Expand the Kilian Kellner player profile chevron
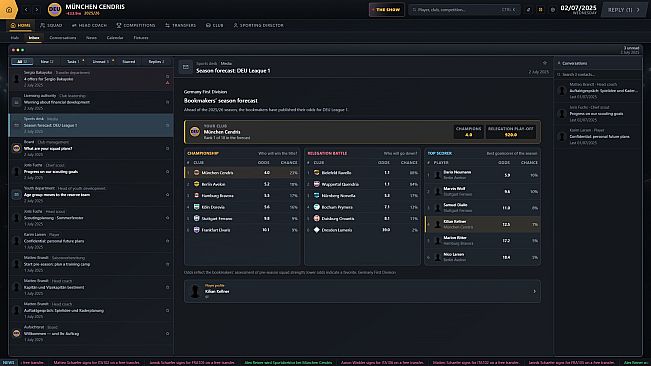The width and height of the screenshot is (651, 366). click(534, 291)
